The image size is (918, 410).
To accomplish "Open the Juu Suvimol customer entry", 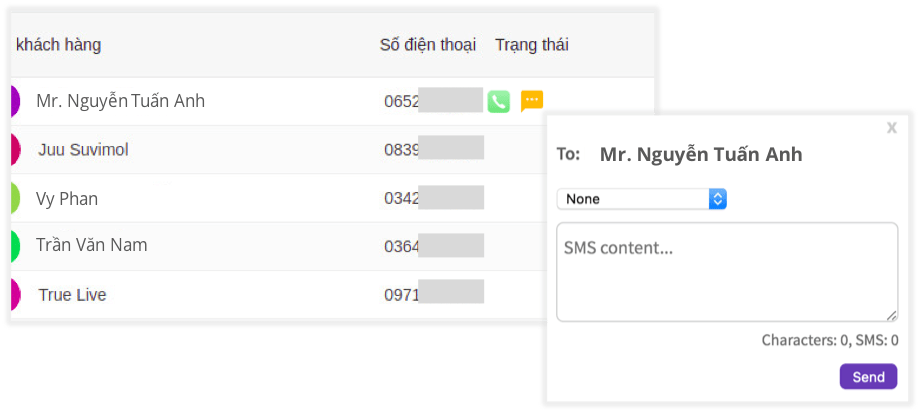I will pos(83,151).
